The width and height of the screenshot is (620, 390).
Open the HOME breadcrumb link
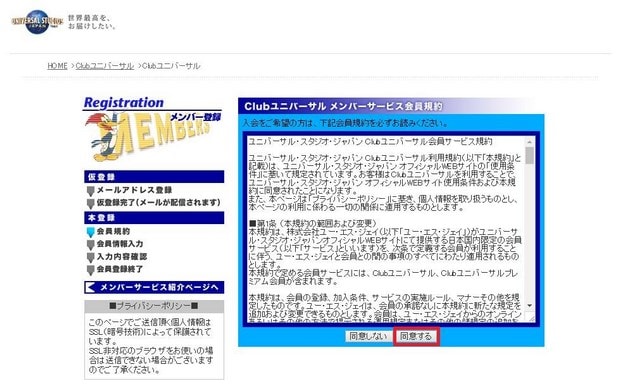click(x=57, y=66)
